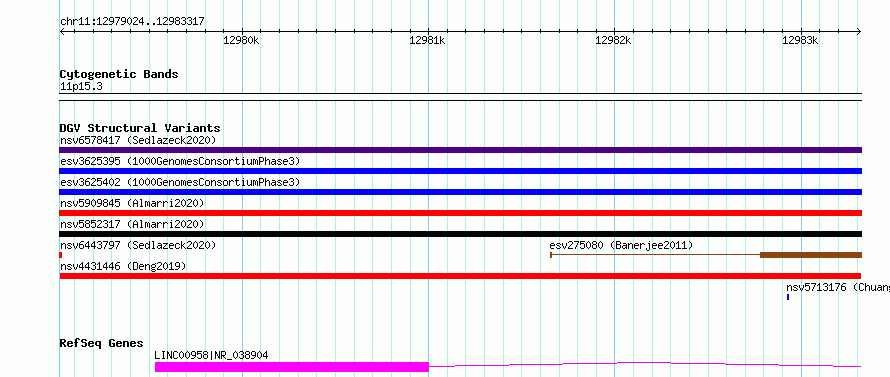Open the nsv4431446 (Deng2019) label
Viewport: 890px width, 377px height.
click(123, 266)
